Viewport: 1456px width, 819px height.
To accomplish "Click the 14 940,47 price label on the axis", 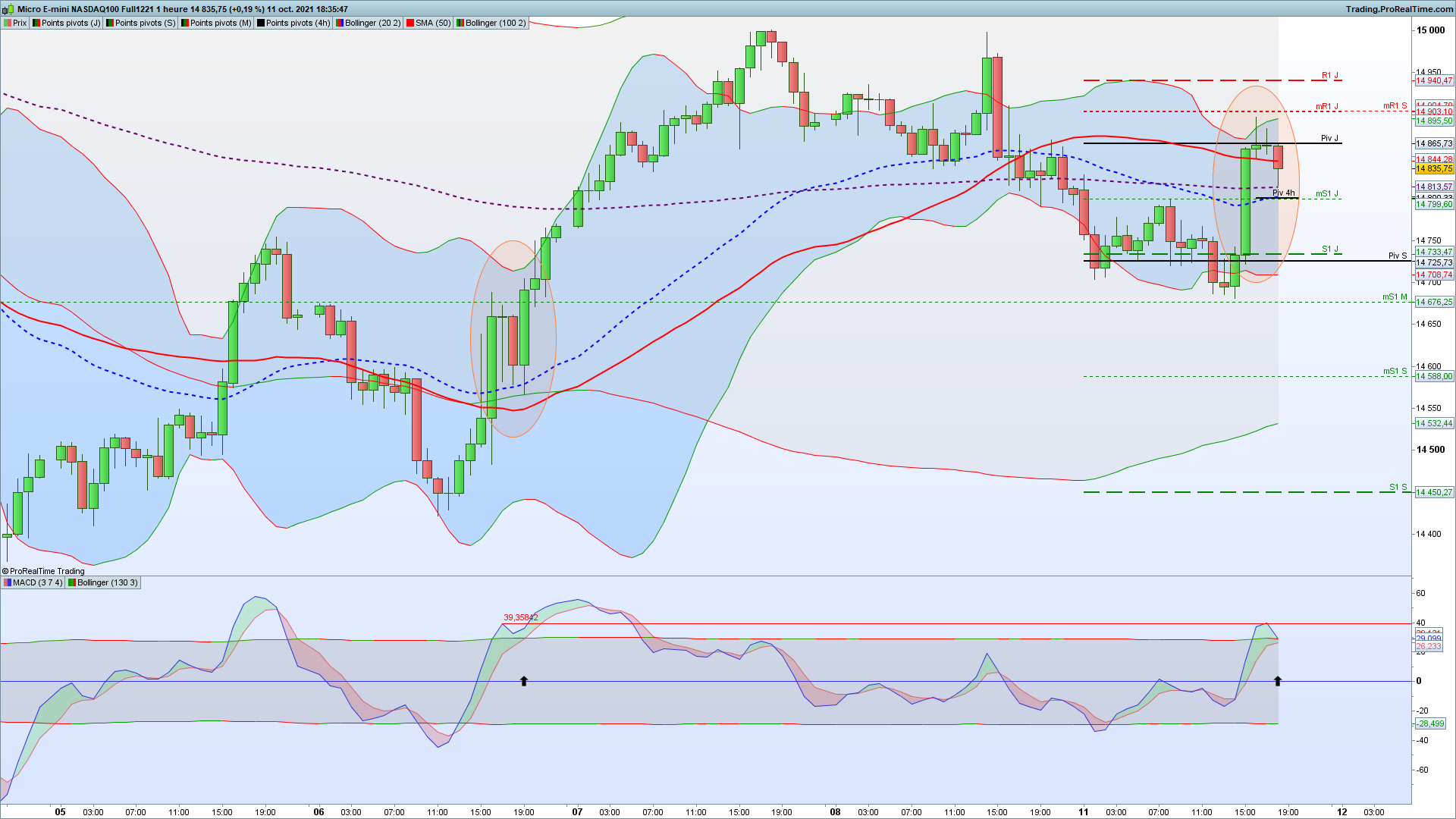I will pyautogui.click(x=1434, y=80).
